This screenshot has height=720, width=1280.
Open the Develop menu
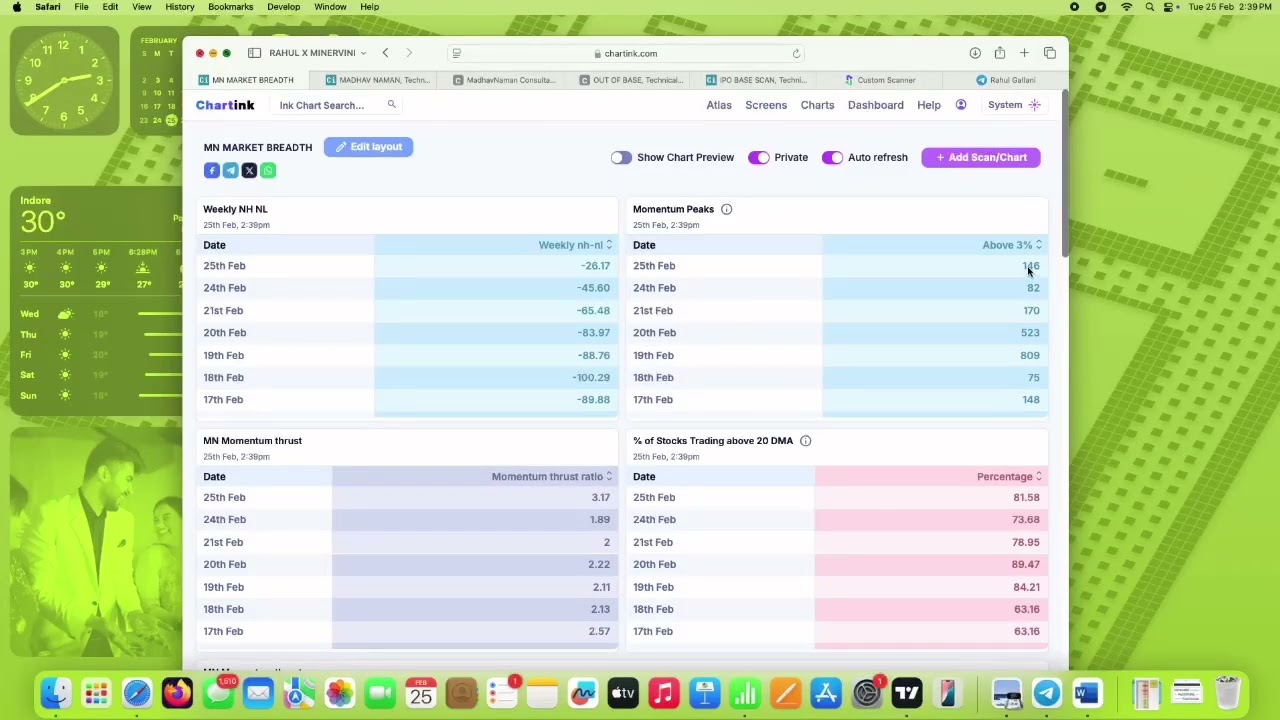[x=283, y=7]
